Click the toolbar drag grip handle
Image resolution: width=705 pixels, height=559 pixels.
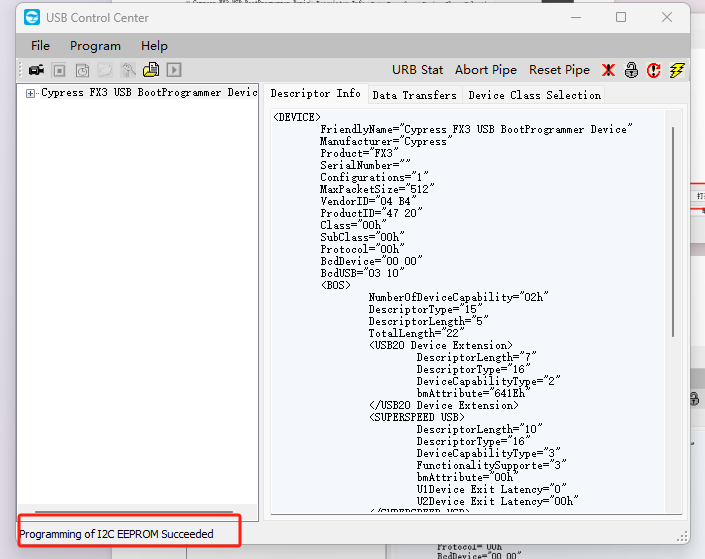[21, 70]
